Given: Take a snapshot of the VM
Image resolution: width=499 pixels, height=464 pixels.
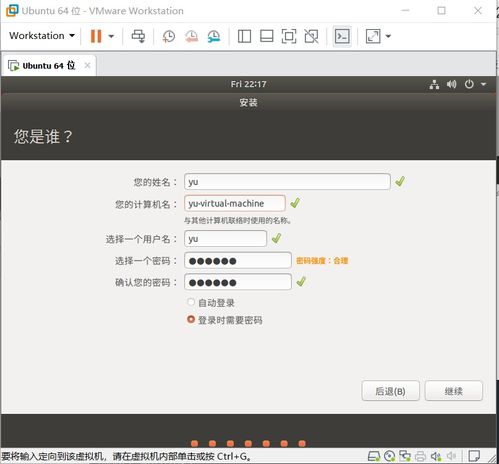Looking at the screenshot, I should pos(169,36).
